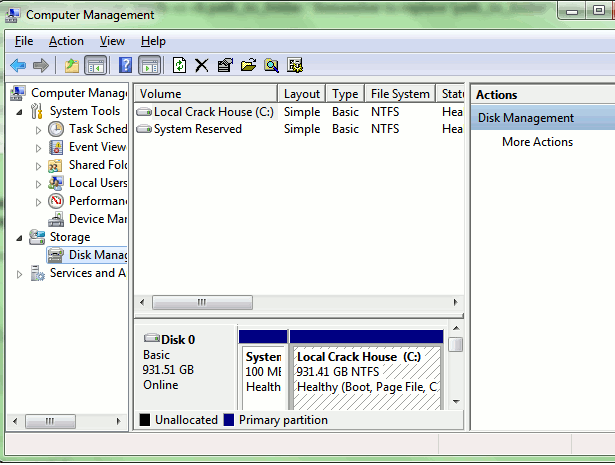Click the Event Viewer icon
615x465 pixels.
(x=56, y=147)
